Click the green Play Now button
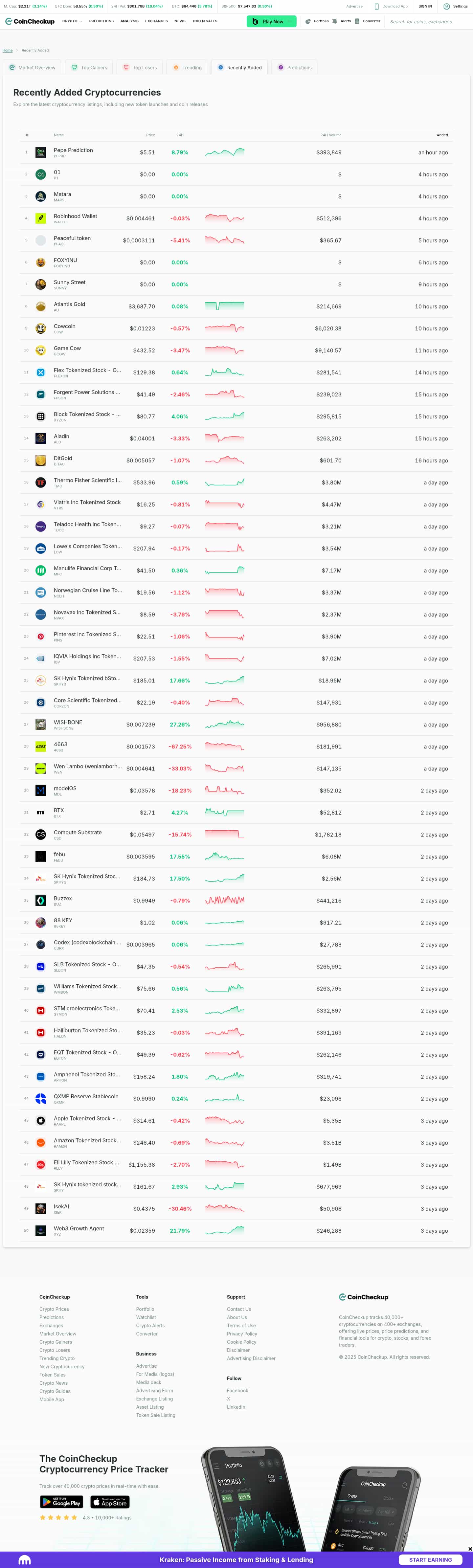This screenshot has height=1568, width=473. click(x=272, y=21)
